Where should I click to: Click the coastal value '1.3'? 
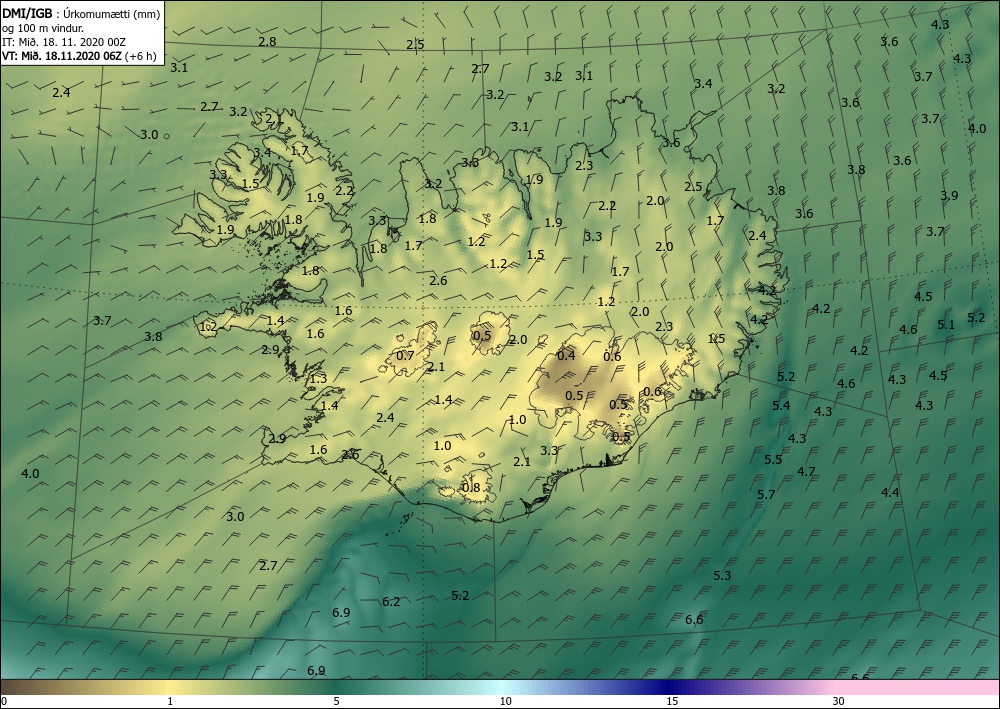point(318,379)
